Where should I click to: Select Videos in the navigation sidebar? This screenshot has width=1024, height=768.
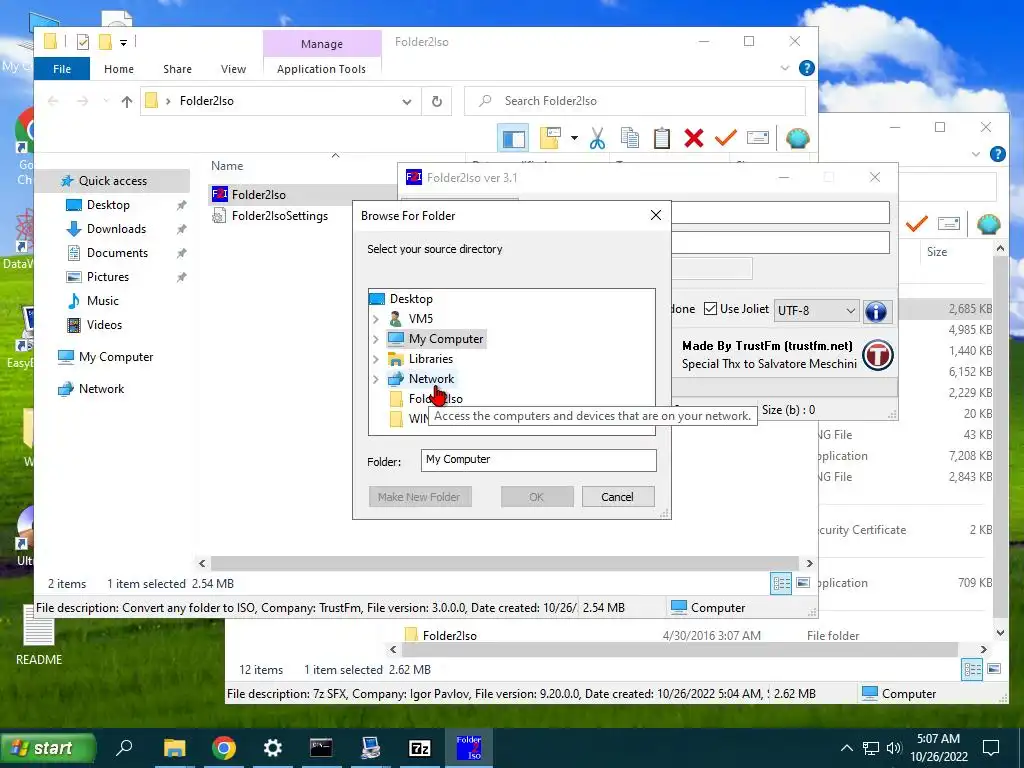pyautogui.click(x=104, y=325)
